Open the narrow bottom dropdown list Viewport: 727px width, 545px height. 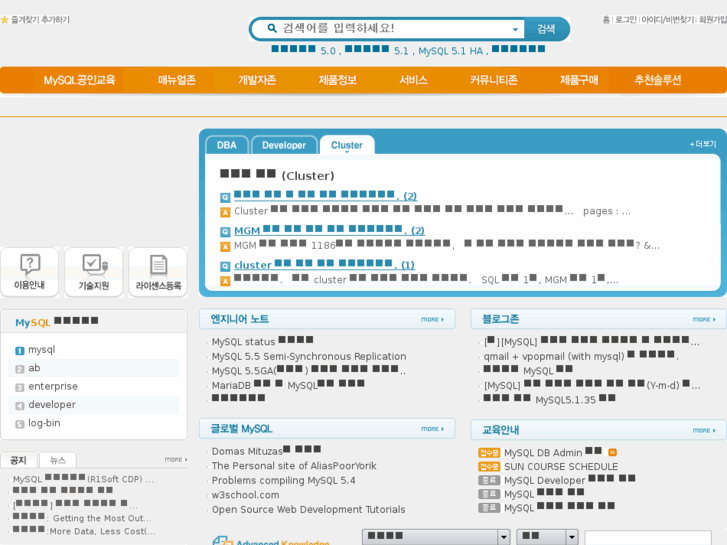pyautogui.click(x=548, y=537)
